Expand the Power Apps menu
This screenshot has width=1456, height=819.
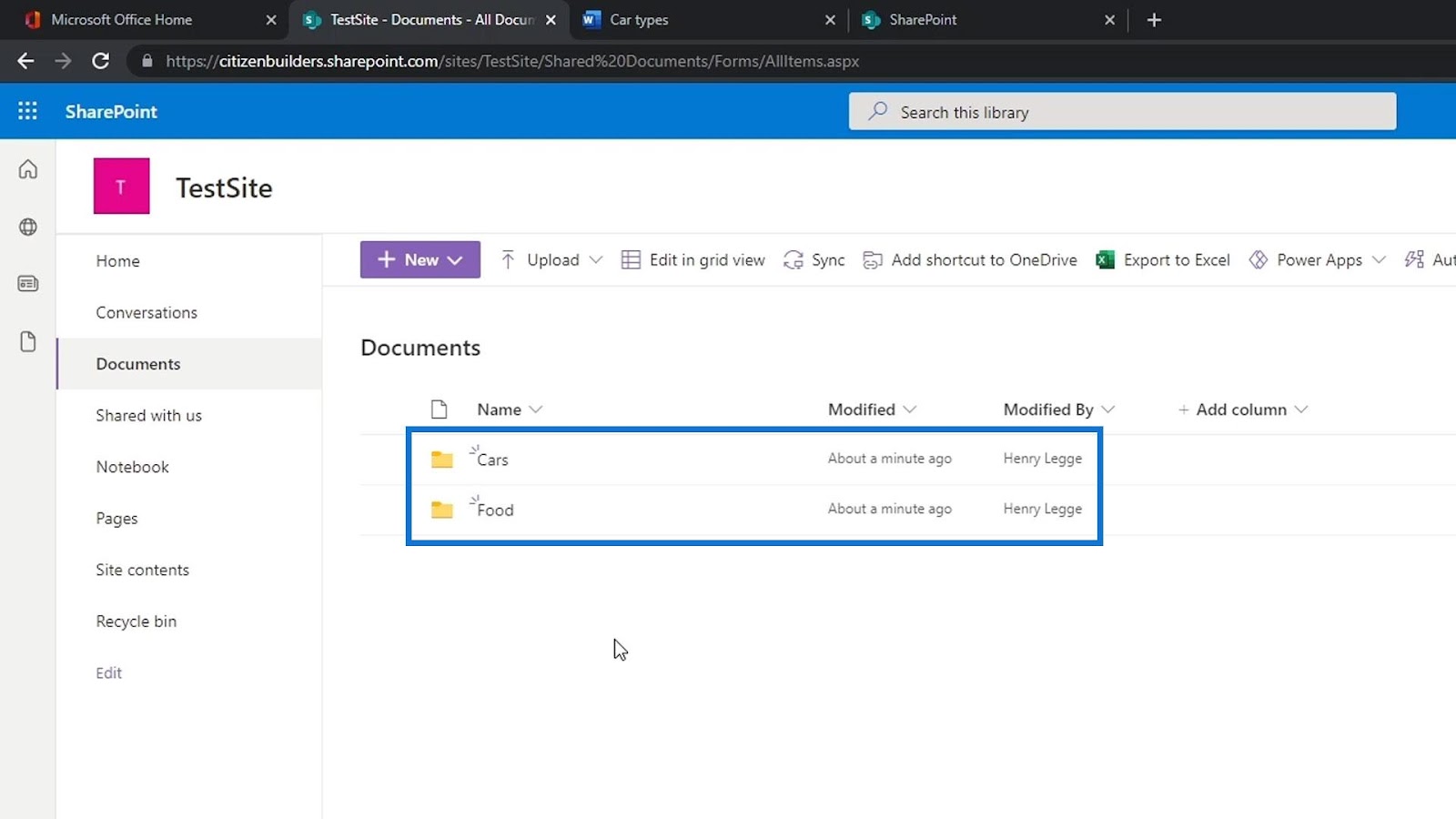click(1379, 260)
